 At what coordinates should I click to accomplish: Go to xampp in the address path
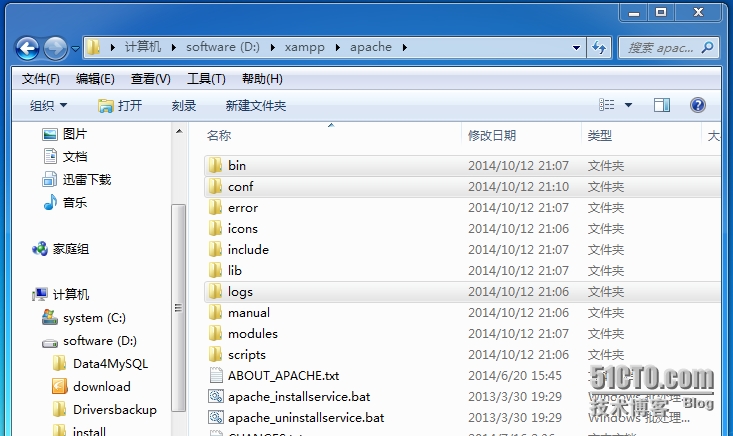(x=304, y=47)
